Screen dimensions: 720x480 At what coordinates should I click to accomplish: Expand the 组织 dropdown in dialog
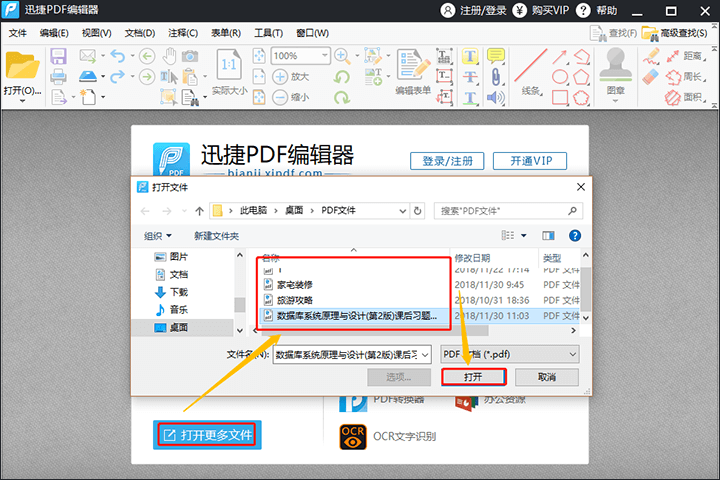coord(157,235)
